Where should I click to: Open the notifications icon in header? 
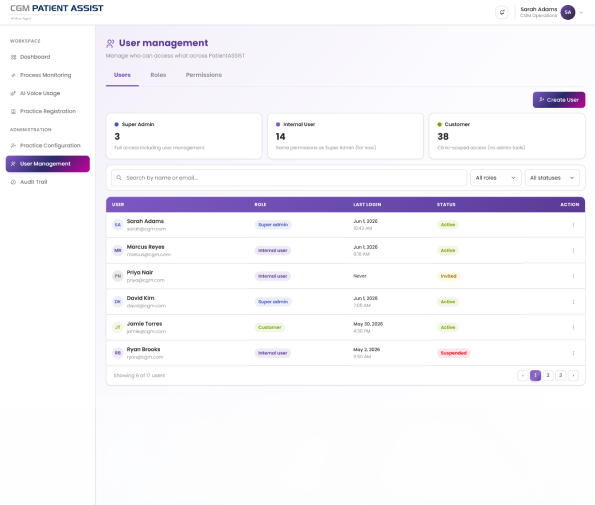[502, 12]
